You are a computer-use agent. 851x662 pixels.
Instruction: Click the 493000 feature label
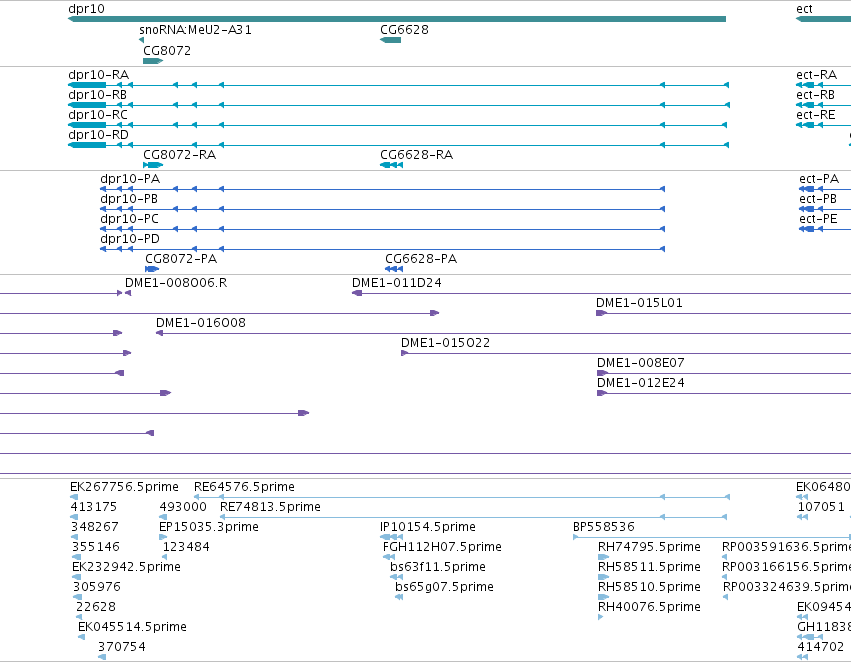click(183, 507)
